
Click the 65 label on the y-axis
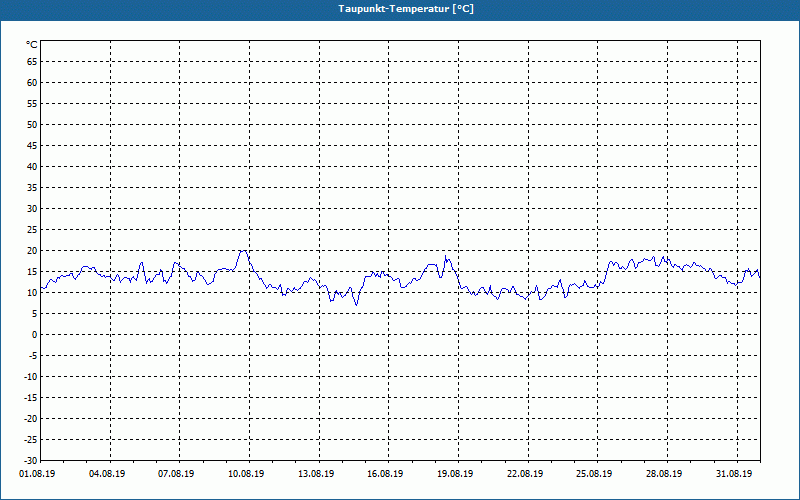(32, 62)
